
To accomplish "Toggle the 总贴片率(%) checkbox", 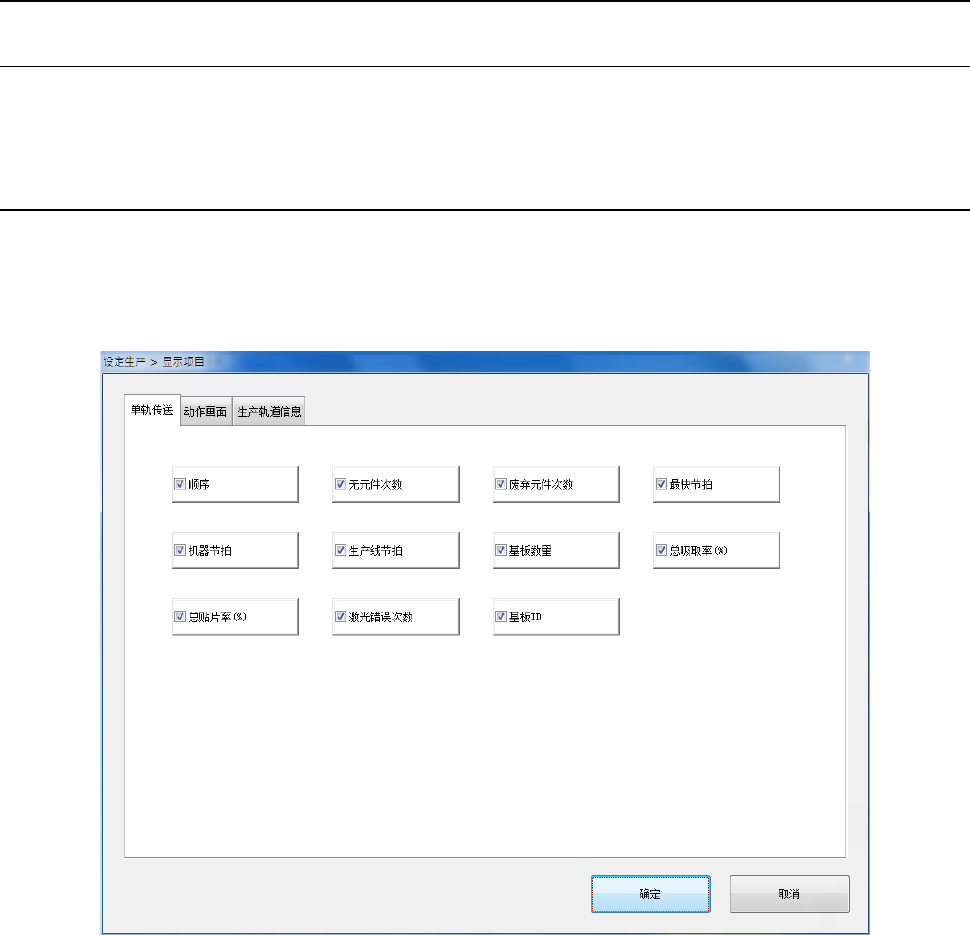I will 180,616.
